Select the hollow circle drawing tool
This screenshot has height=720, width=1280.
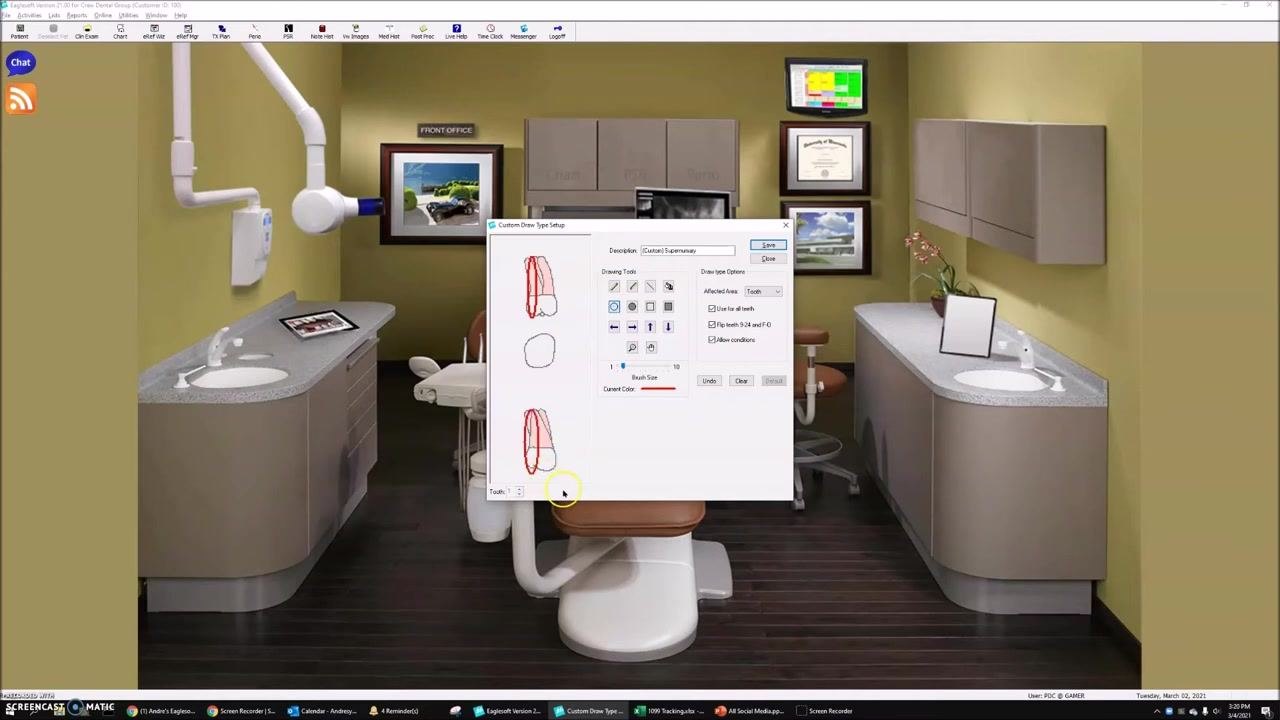coord(614,307)
